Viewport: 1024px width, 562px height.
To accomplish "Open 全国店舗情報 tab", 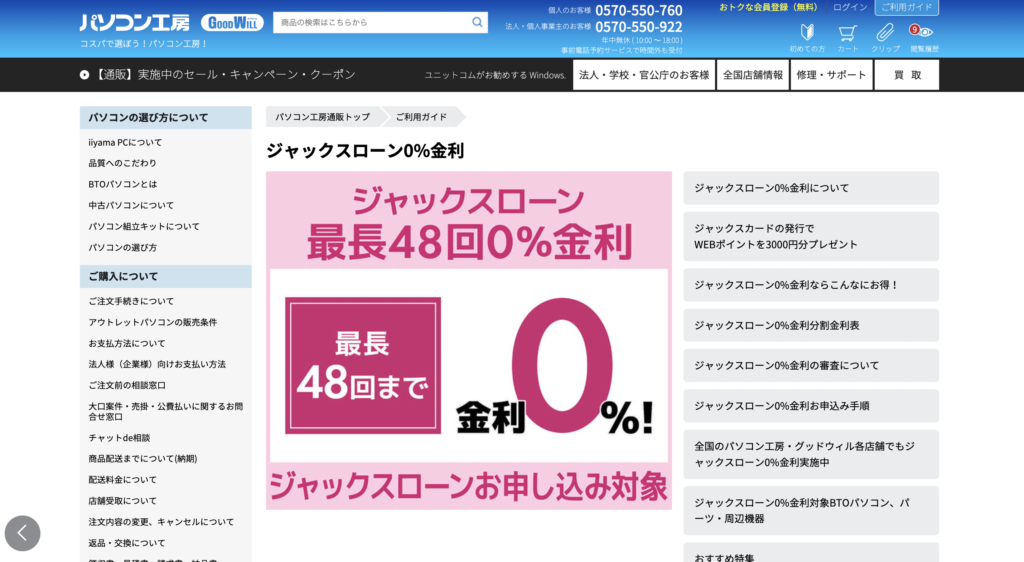I will click(x=752, y=75).
